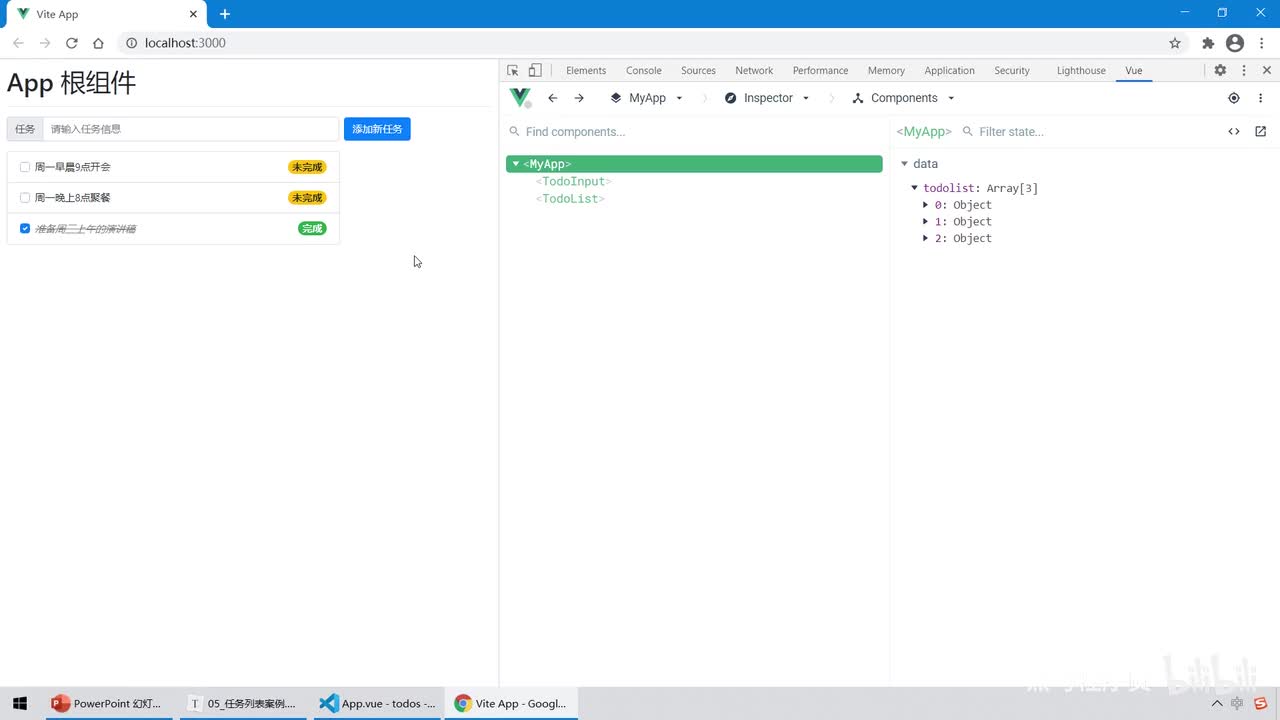Collapse the MyApp component tree node
Viewport: 1280px width, 720px height.
[x=516, y=164]
